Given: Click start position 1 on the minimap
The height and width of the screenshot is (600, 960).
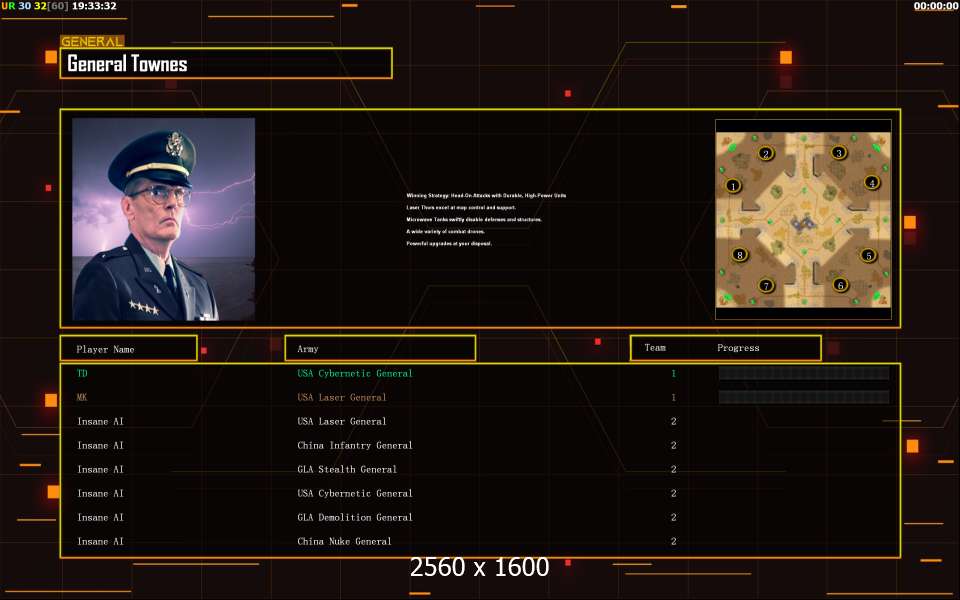Looking at the screenshot, I should tap(733, 186).
